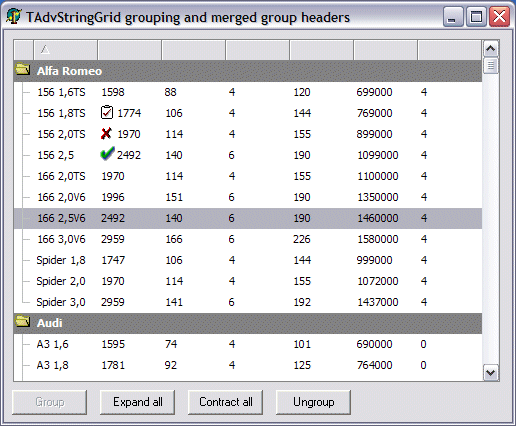Click the 1595 cell in A3 1,6 row
Viewport: 516px width, 426px height.
pos(113,344)
